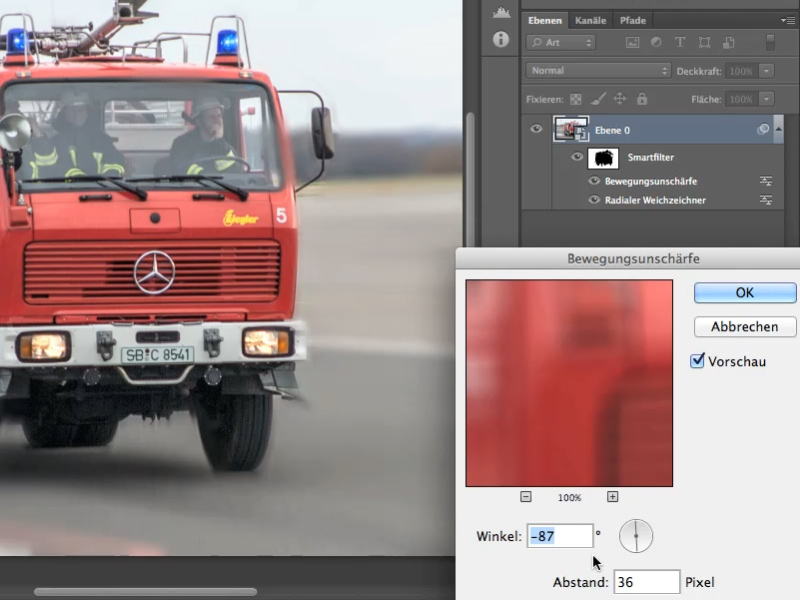
Task: Click the 100% preview zoom value
Action: click(569, 497)
